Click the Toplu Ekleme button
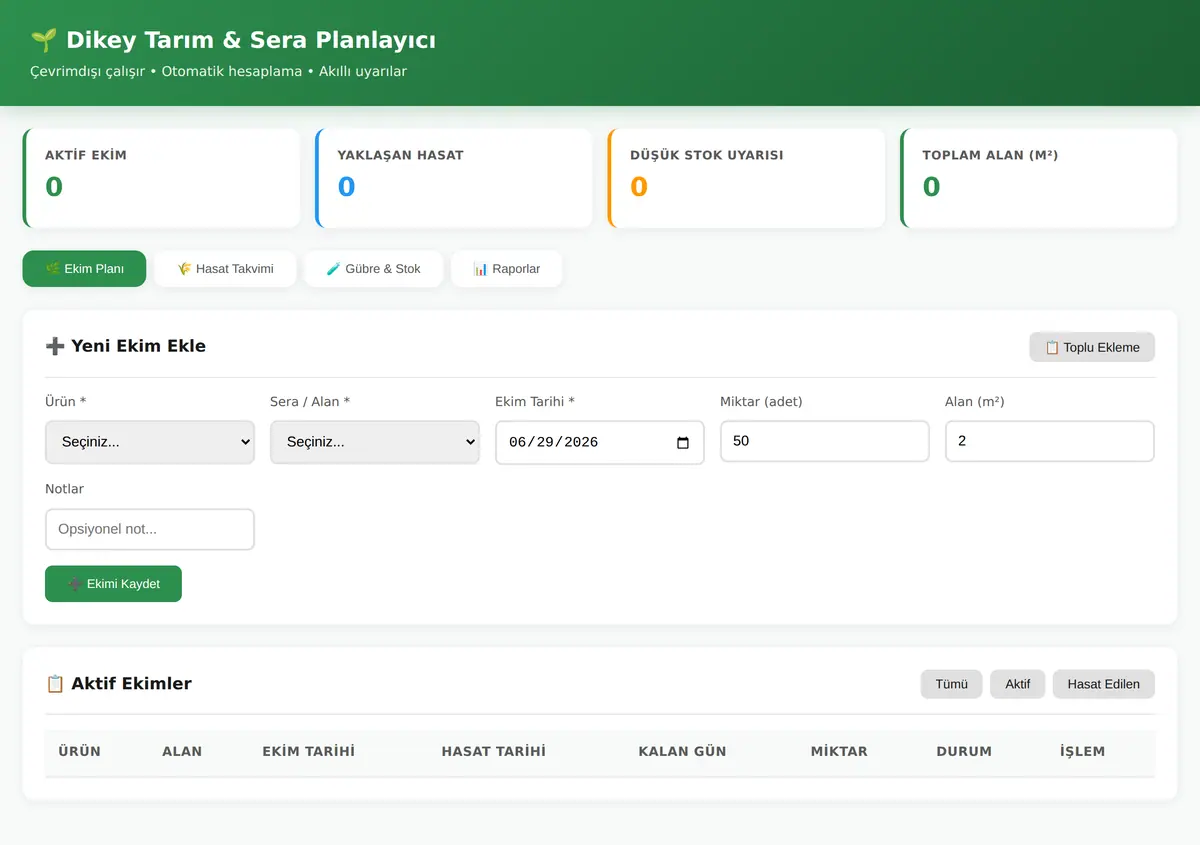Image resolution: width=1200 pixels, height=845 pixels. [1092, 347]
